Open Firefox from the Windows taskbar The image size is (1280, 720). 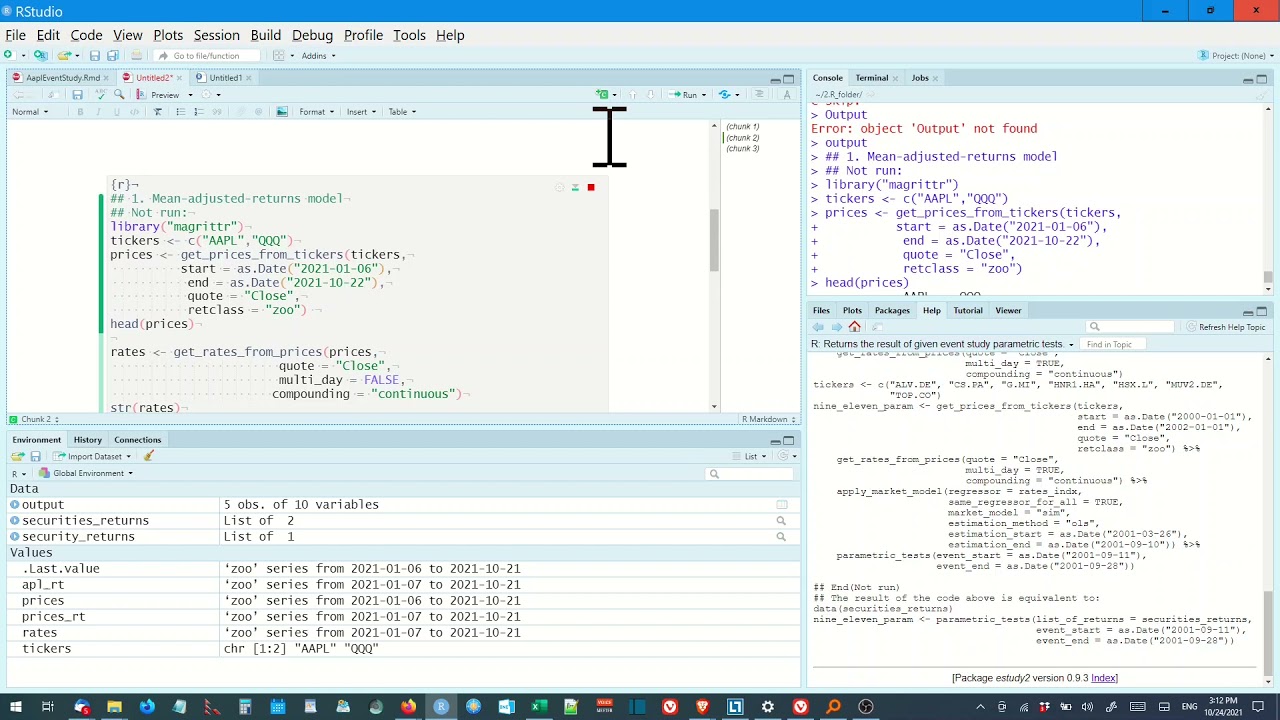pos(408,707)
